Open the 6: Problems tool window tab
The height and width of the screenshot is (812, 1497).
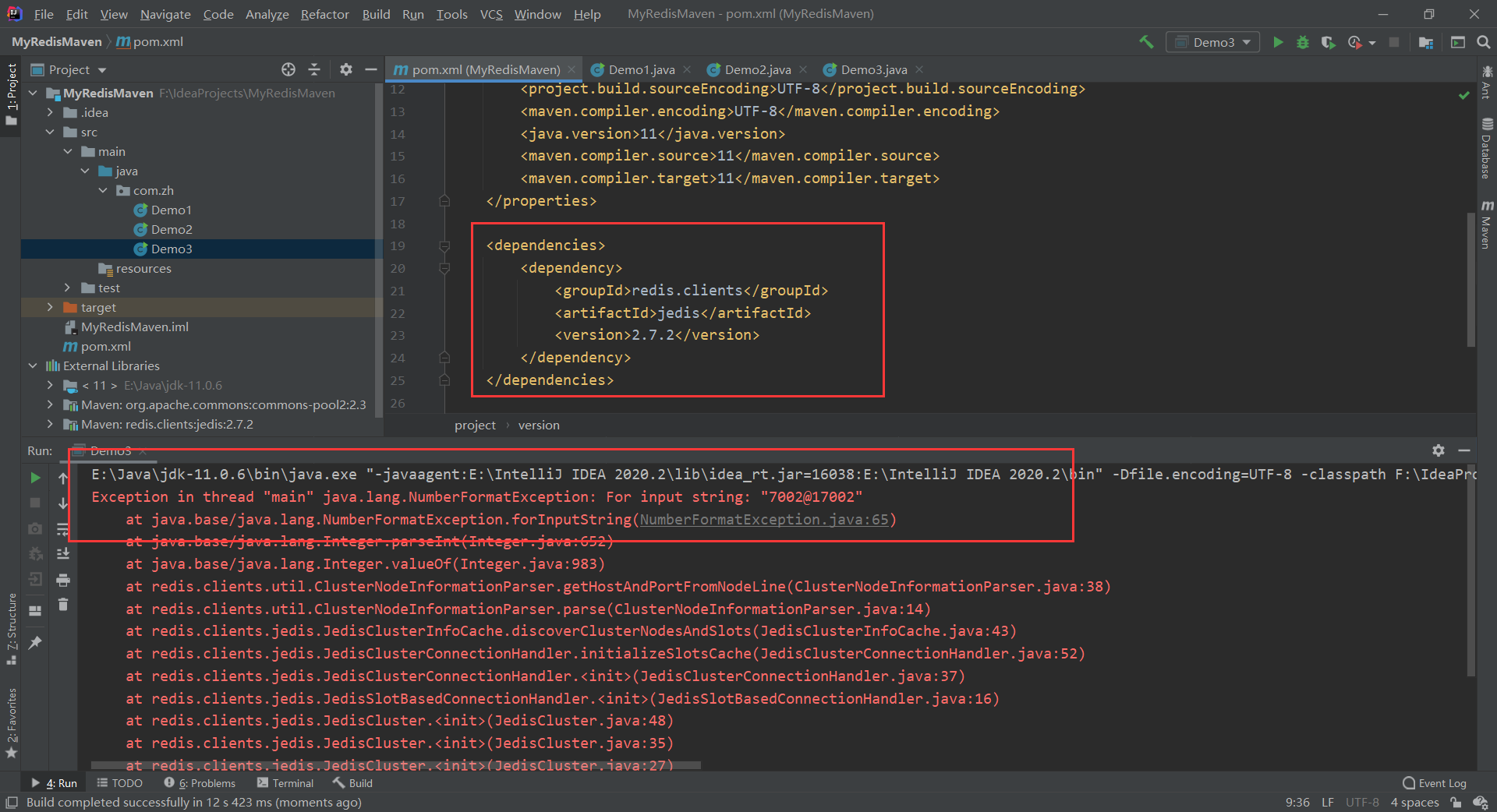[200, 783]
